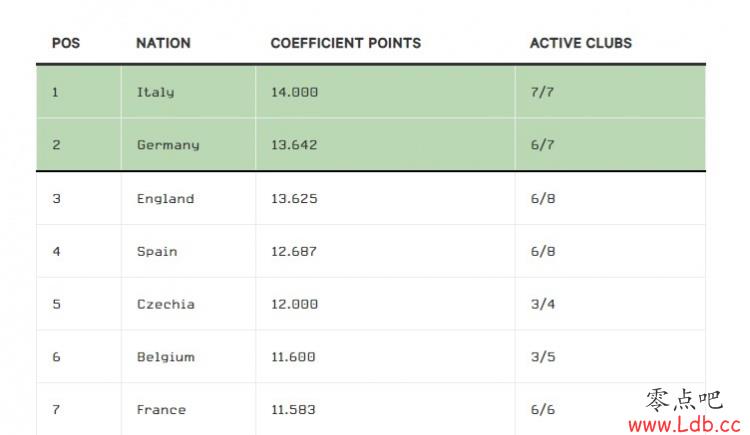Viewport: 750px width, 435px height.
Task: Click Czechia's 3/4 active clubs value
Action: [543, 304]
